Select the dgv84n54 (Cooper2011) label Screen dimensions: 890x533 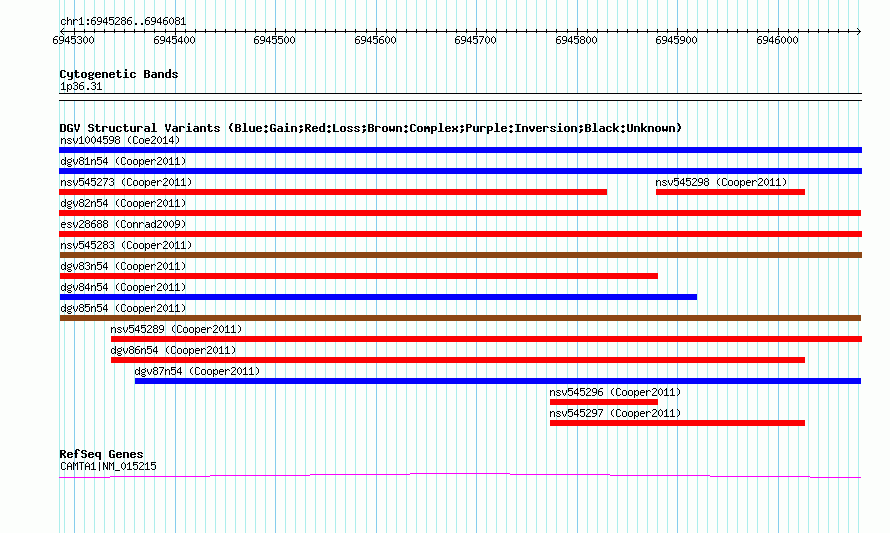(x=123, y=287)
